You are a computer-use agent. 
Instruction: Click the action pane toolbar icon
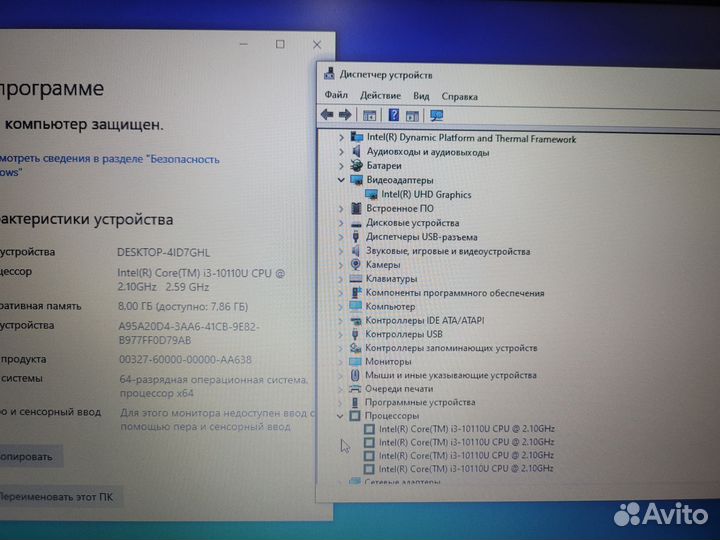pyautogui.click(x=412, y=116)
